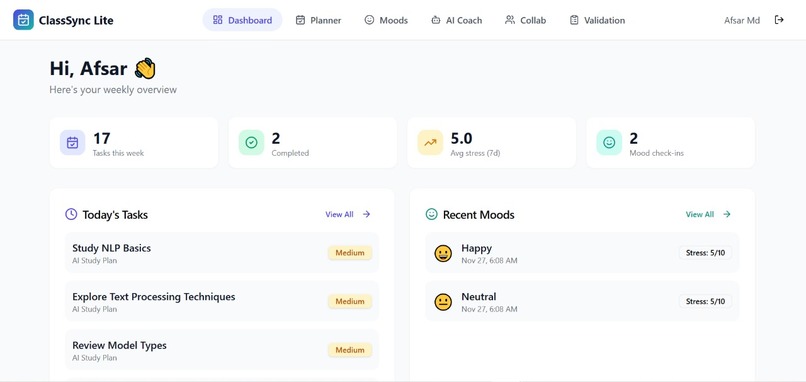Navigate to the Collab tab
Viewport: 806px width, 382px height.
pyautogui.click(x=525, y=20)
